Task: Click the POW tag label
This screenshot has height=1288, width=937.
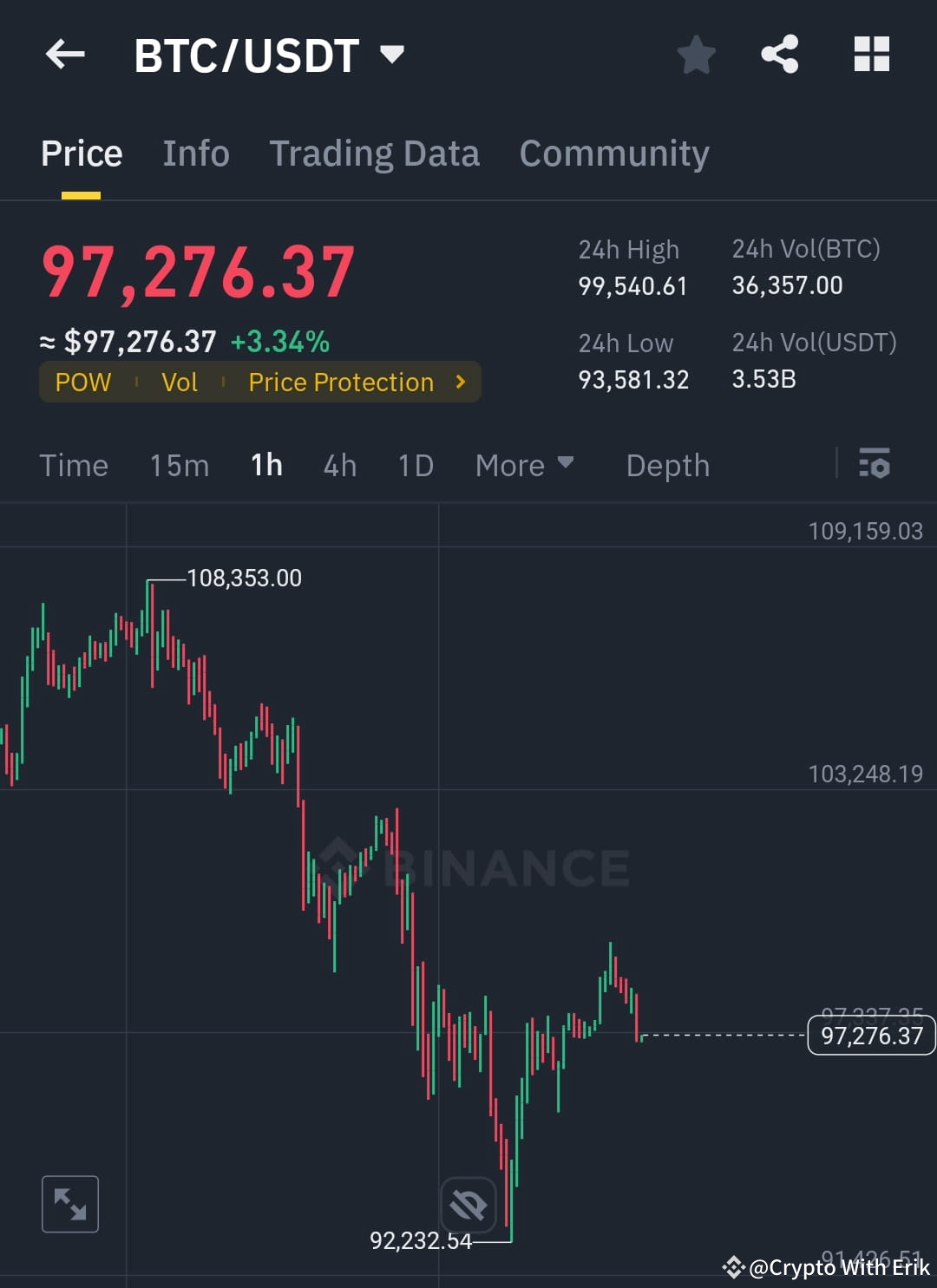Action: (82, 382)
